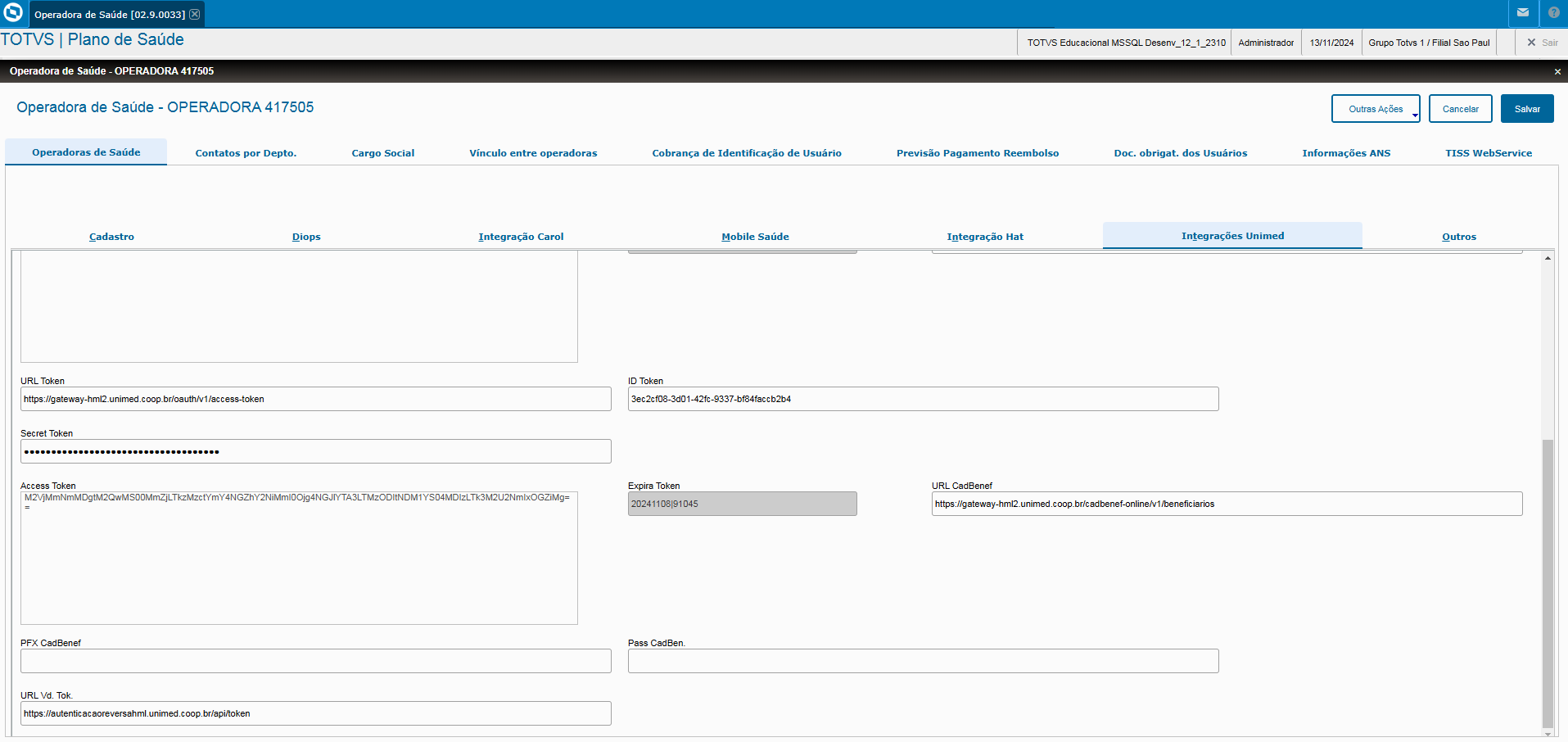1568x742 pixels.
Task: Open Previsão Pagamento Reembolso tab
Action: (978, 153)
